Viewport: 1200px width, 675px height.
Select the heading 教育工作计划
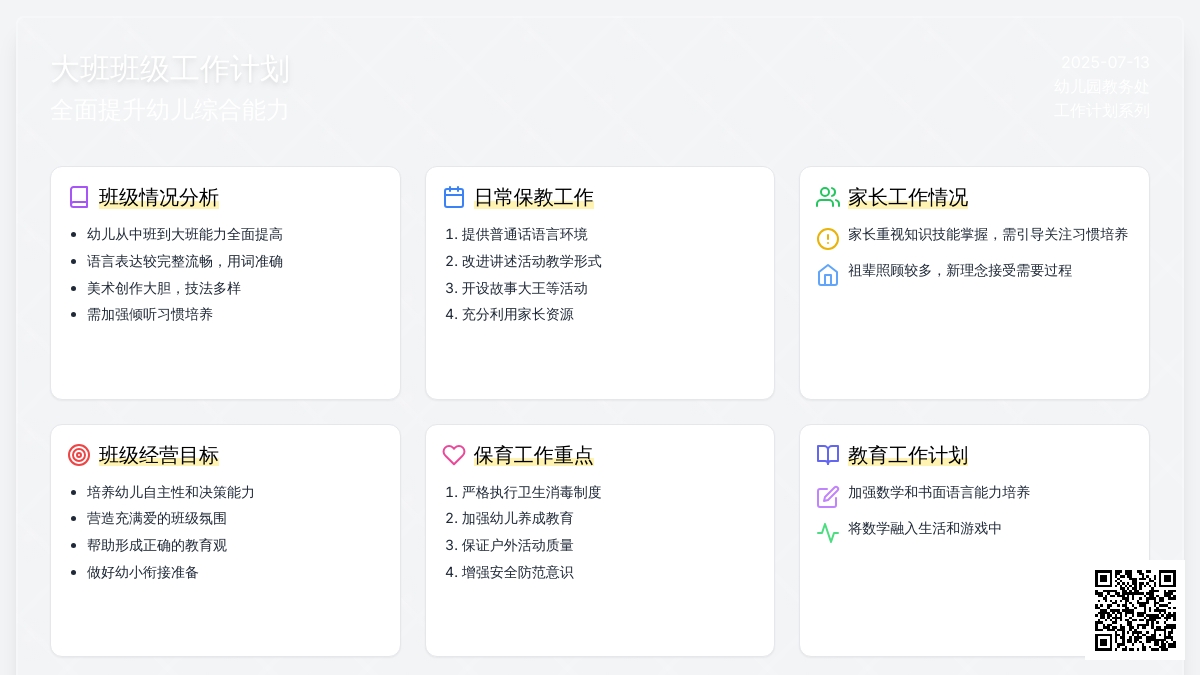coord(908,455)
